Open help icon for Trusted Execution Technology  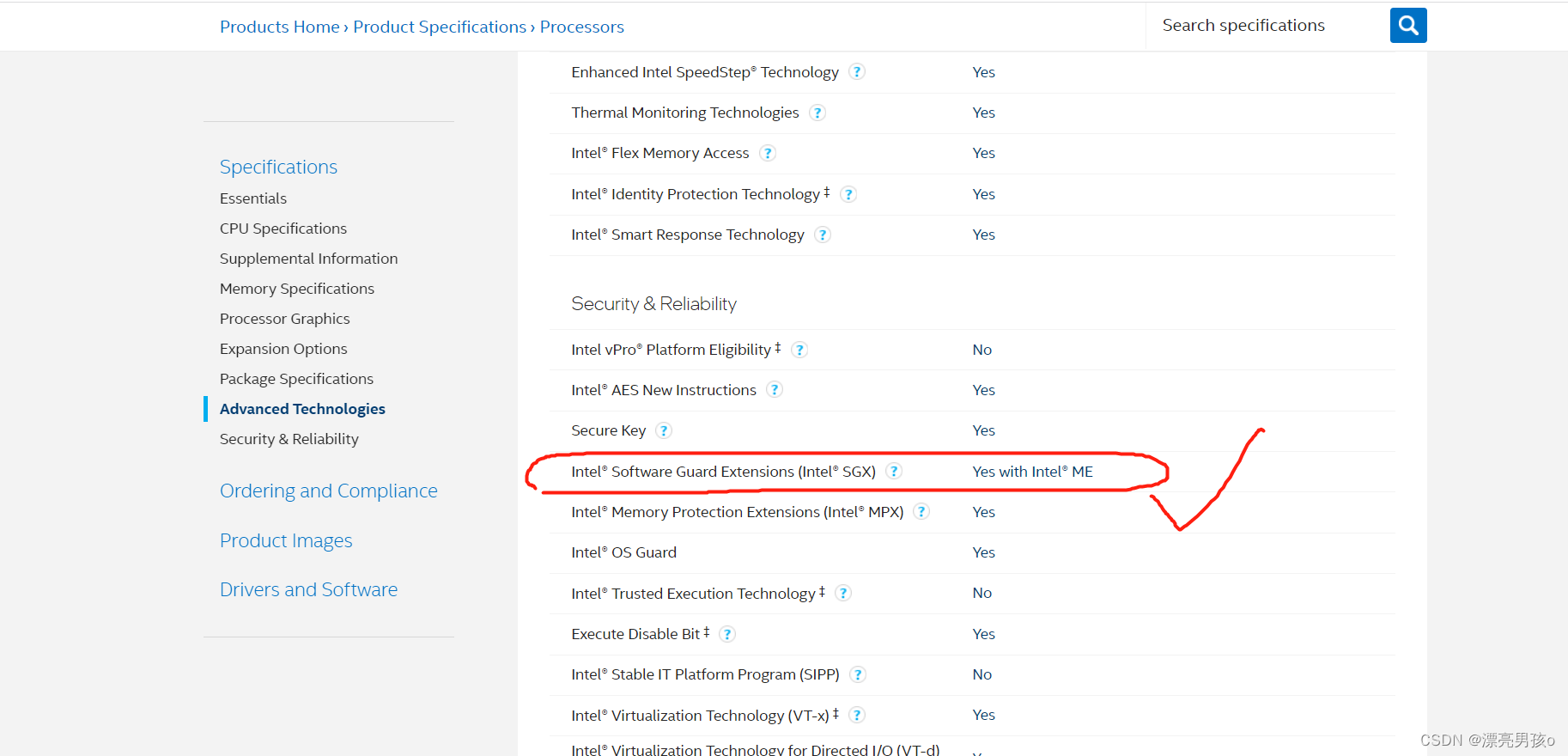(x=843, y=593)
